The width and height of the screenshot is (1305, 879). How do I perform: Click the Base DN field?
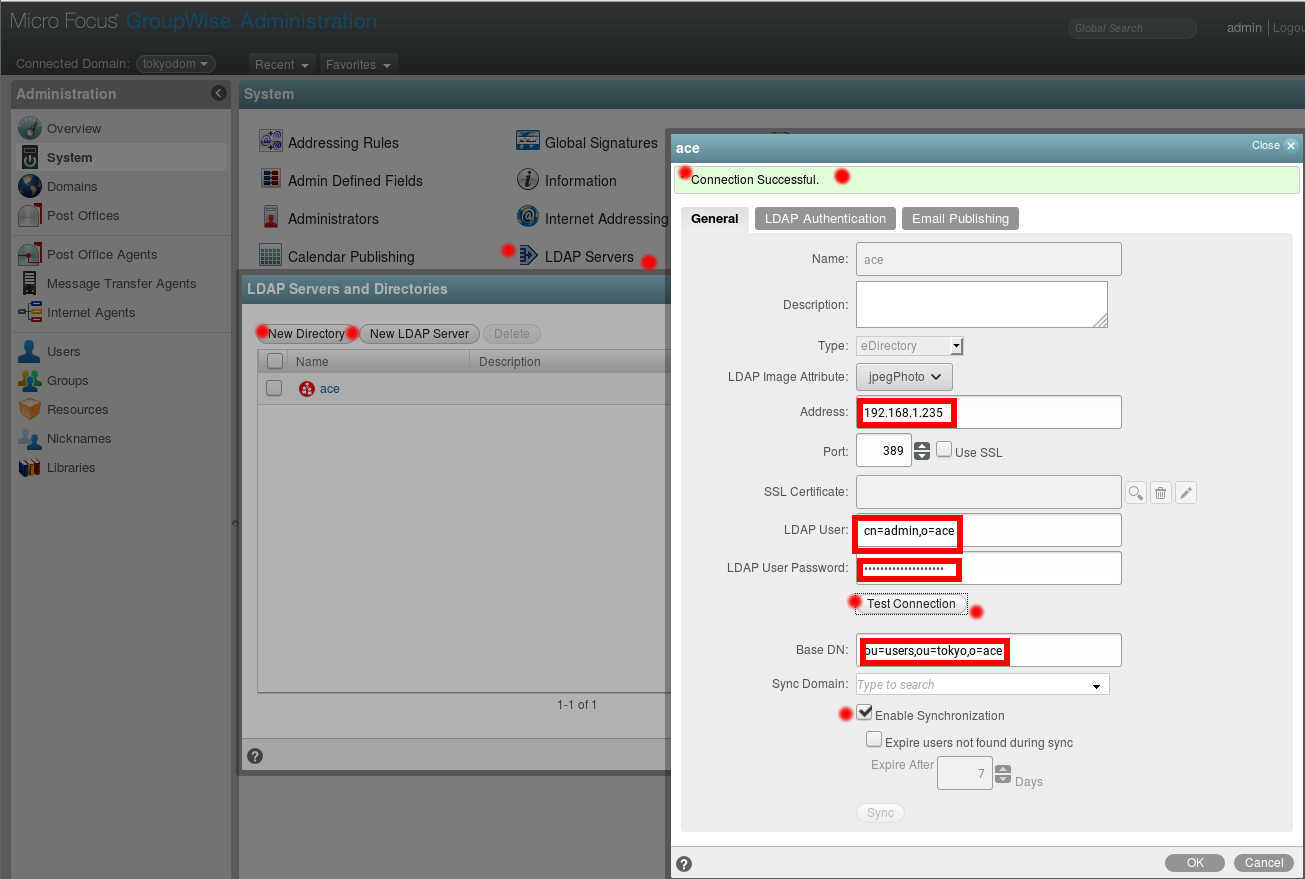click(989, 650)
